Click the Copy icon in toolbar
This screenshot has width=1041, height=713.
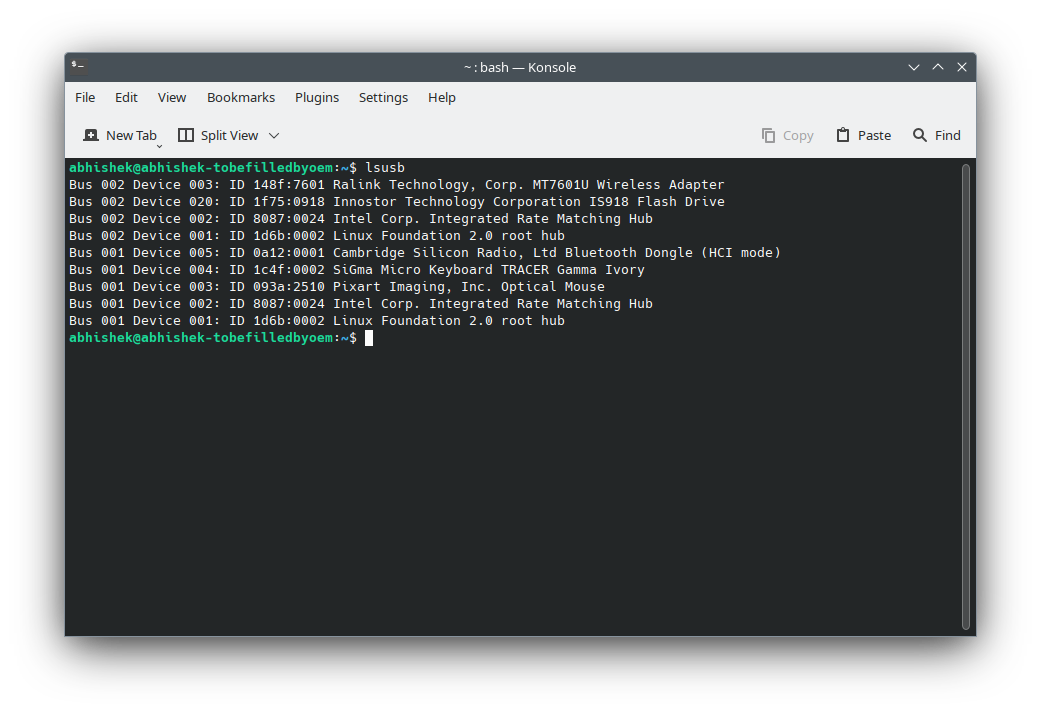[768, 135]
